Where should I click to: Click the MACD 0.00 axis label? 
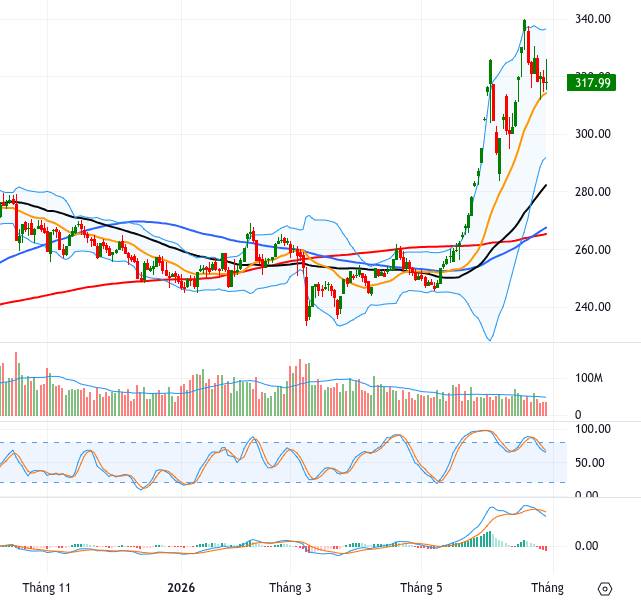[586, 546]
